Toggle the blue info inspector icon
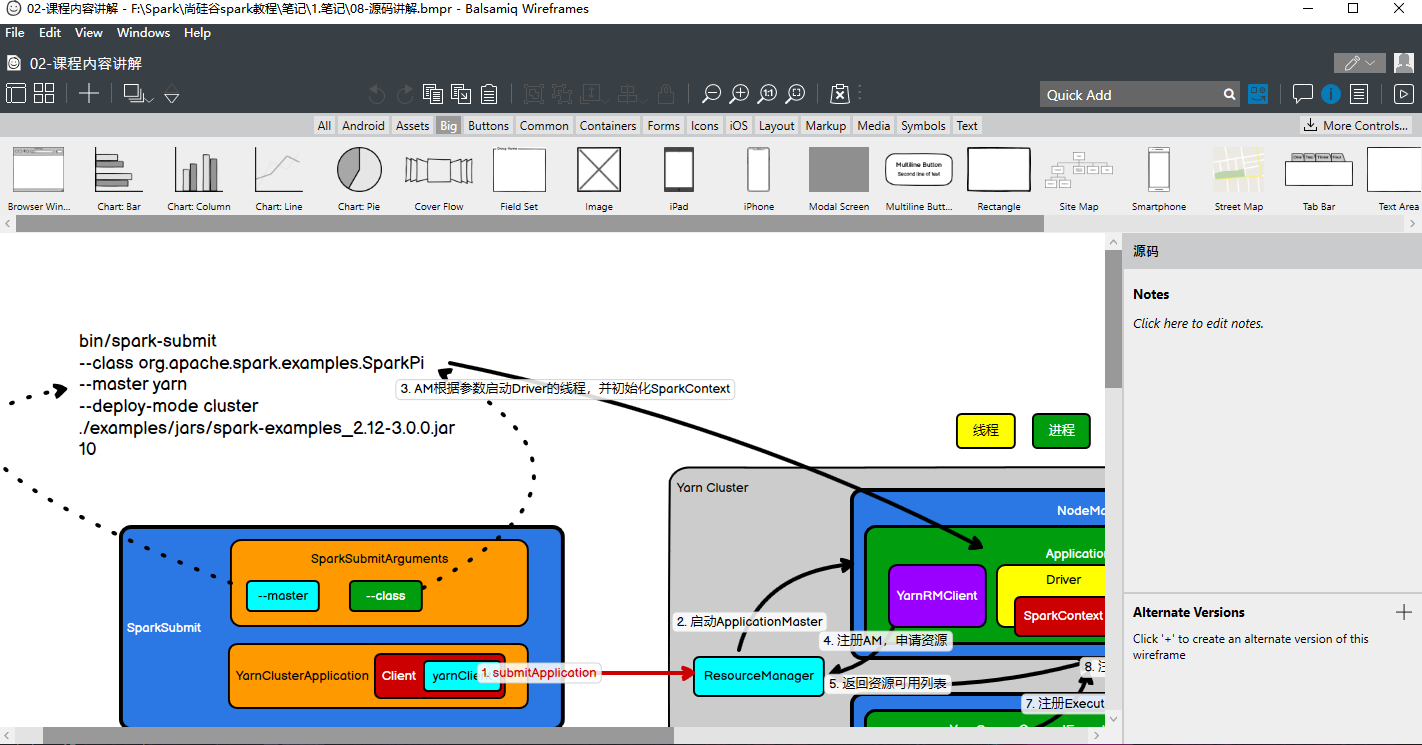 [x=1330, y=94]
